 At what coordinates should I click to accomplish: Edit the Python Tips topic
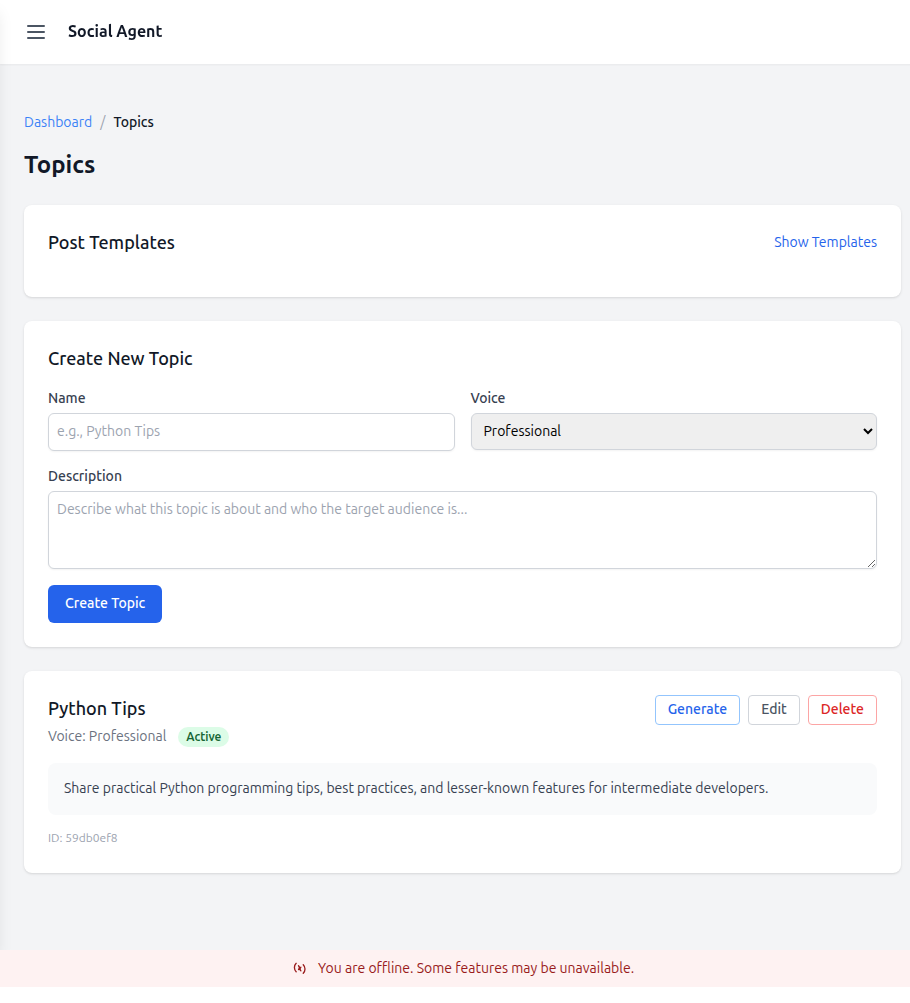click(x=773, y=709)
